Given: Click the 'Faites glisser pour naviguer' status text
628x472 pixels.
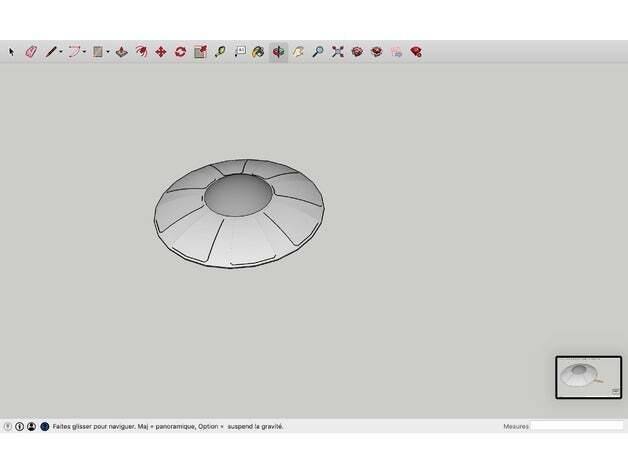Looking at the screenshot, I should click(x=94, y=426).
